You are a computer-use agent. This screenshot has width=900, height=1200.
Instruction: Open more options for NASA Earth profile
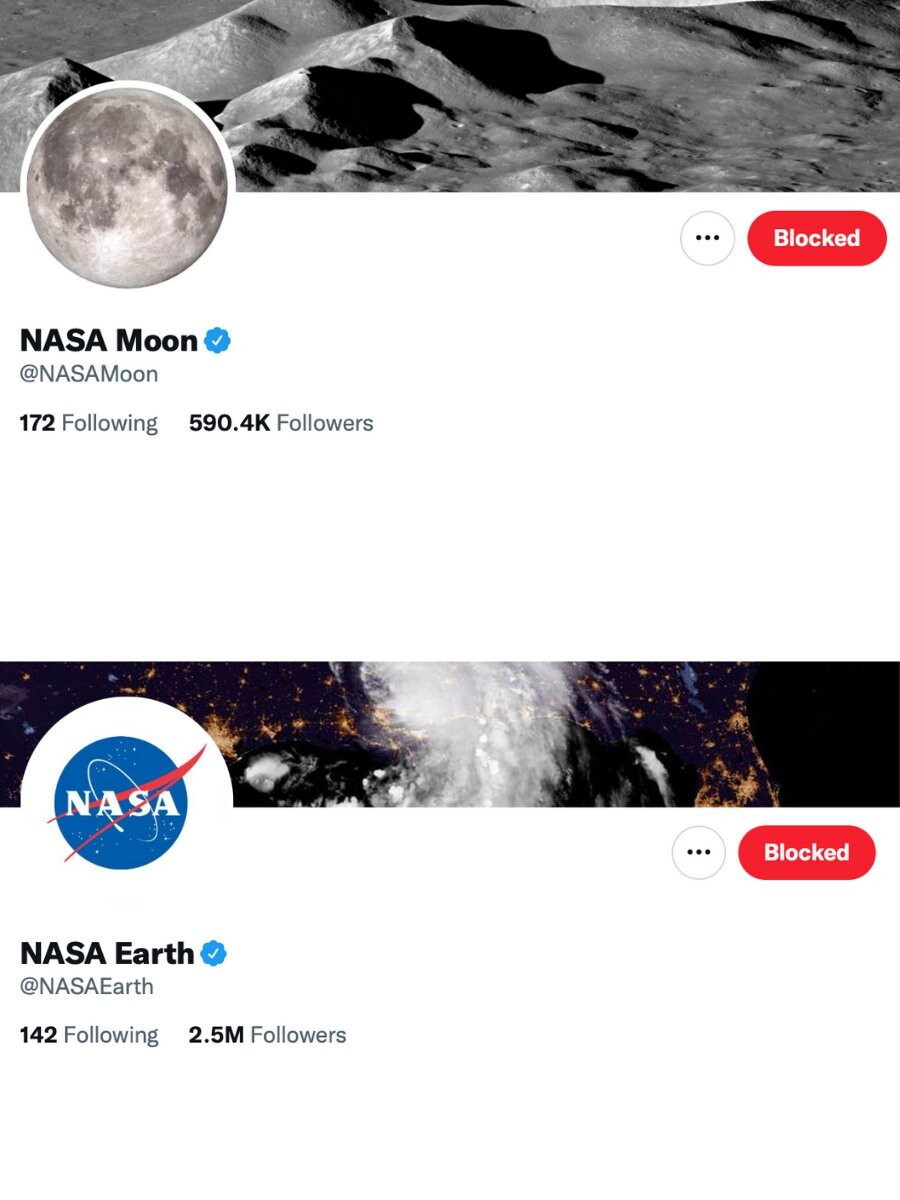click(698, 852)
